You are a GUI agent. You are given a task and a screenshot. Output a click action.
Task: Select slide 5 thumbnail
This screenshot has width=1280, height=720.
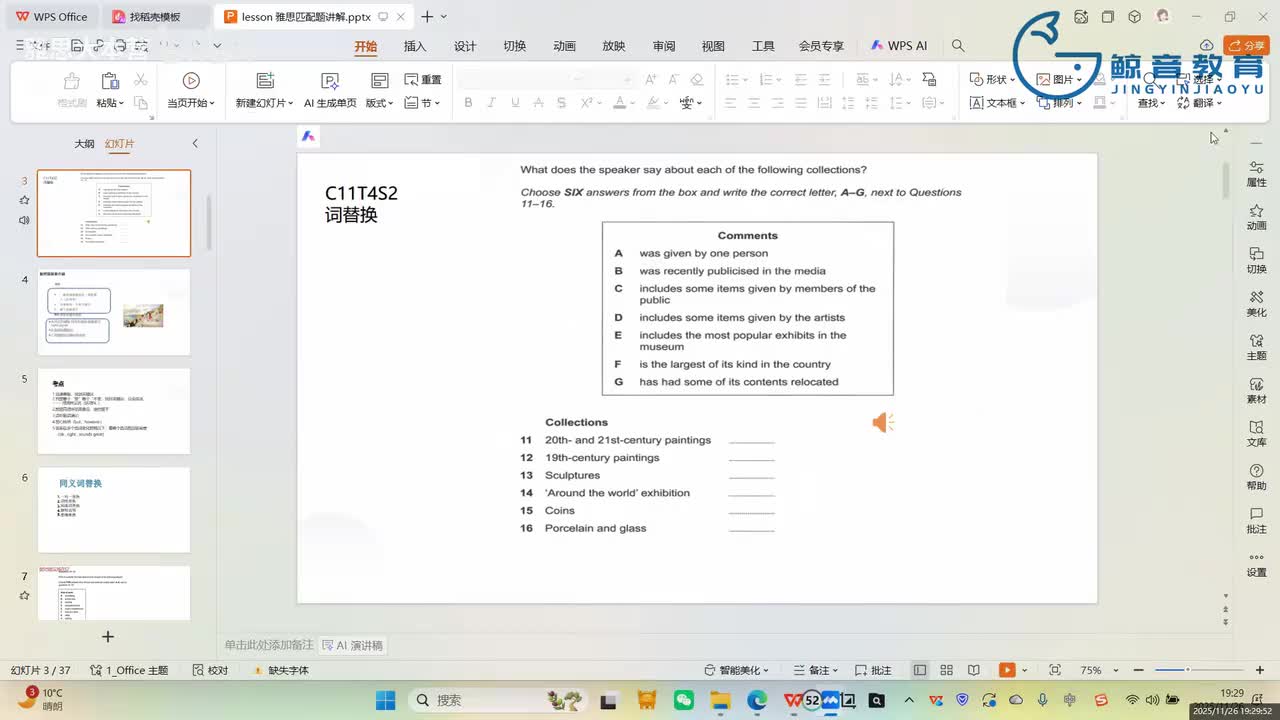tap(114, 411)
